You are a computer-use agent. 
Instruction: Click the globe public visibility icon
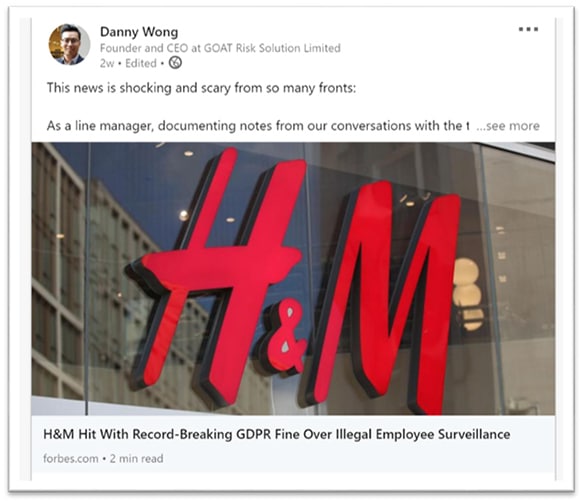175,62
